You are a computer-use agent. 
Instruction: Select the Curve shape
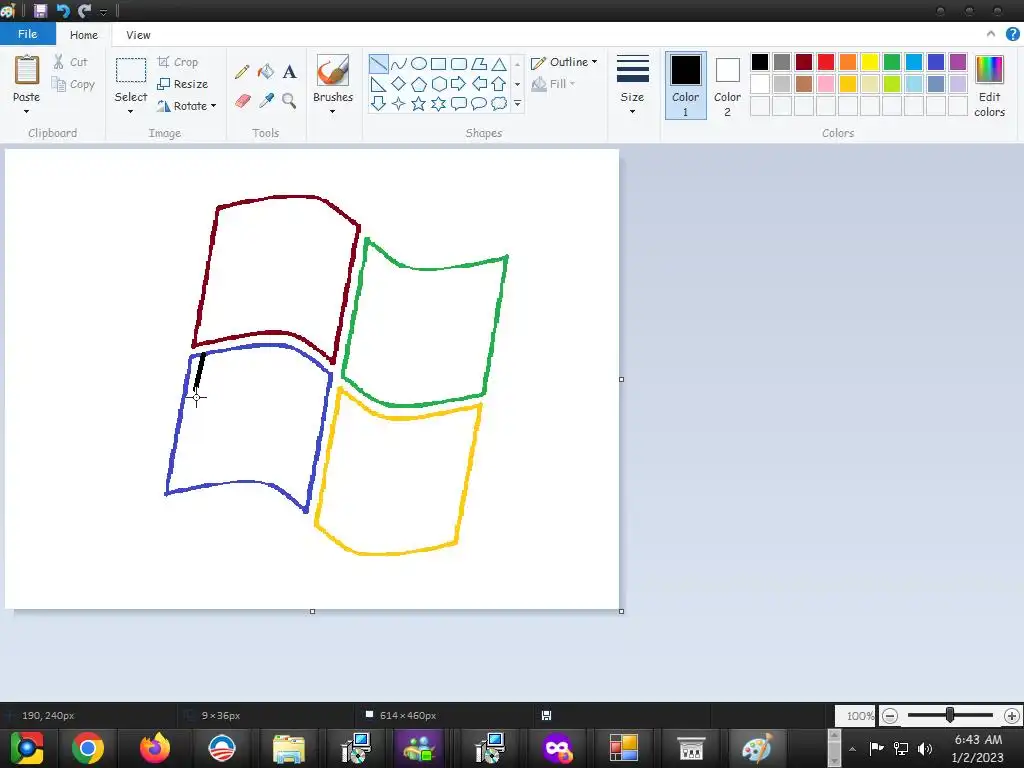point(399,64)
